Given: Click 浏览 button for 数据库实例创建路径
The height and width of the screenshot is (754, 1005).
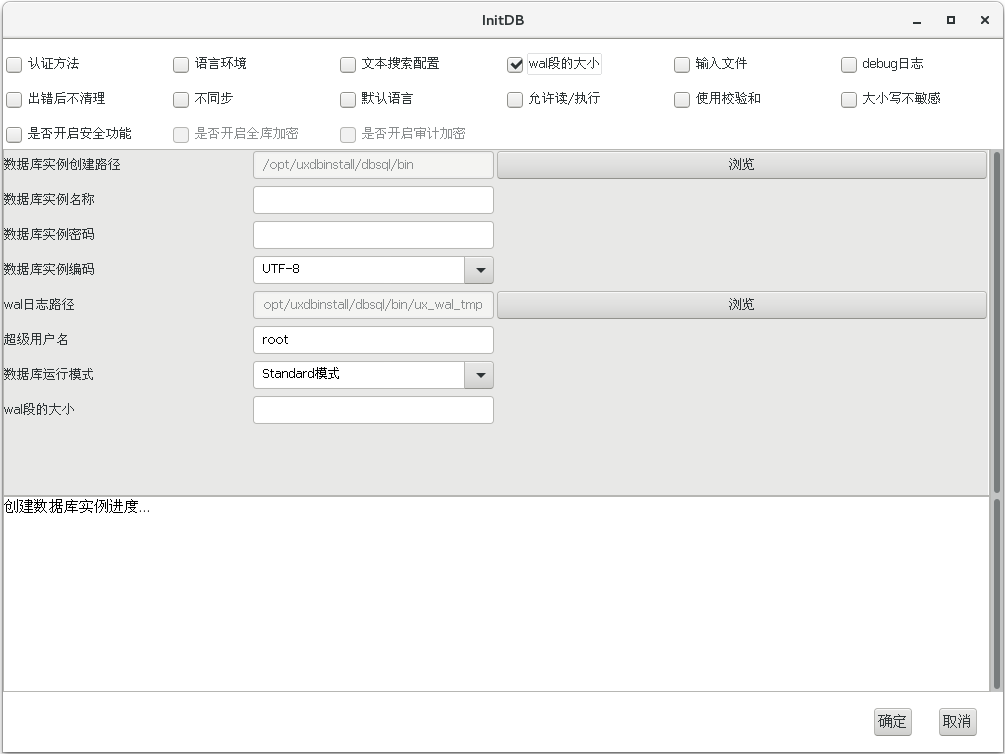Looking at the screenshot, I should tap(741, 165).
